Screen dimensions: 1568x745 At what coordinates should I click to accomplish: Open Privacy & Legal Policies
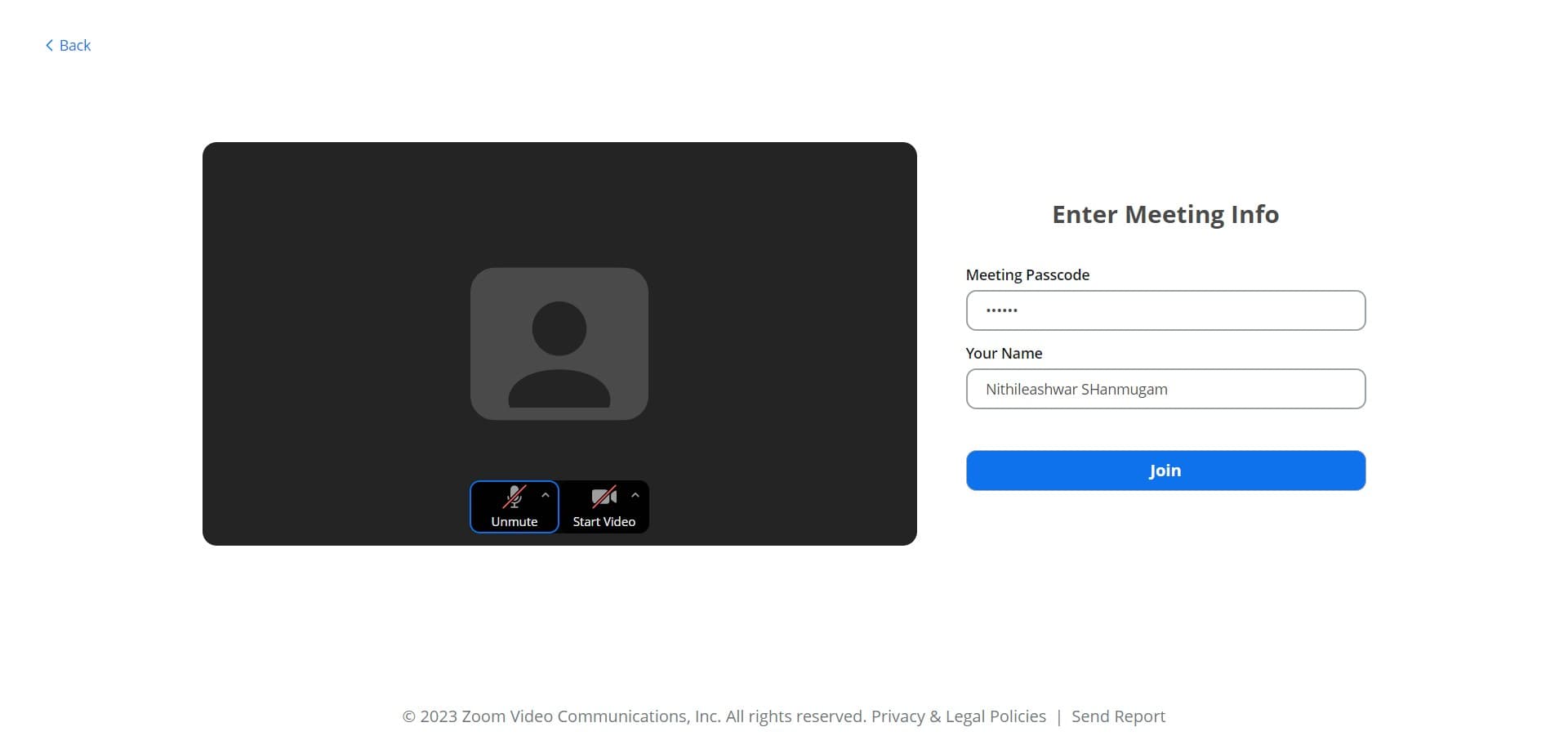[x=958, y=716]
